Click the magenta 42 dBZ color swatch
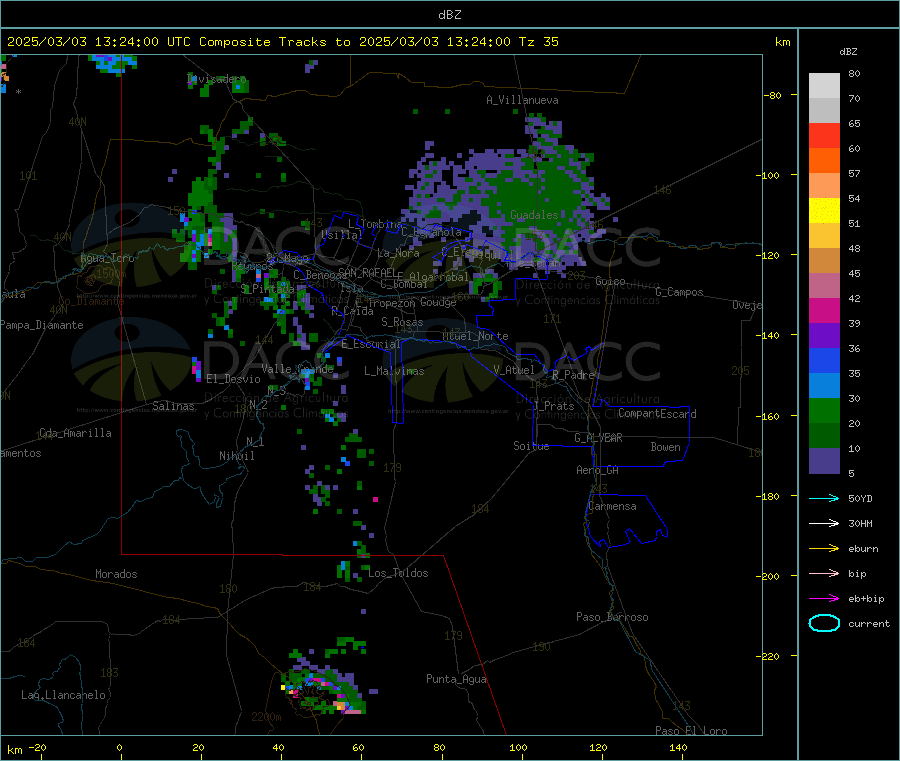 [x=824, y=310]
